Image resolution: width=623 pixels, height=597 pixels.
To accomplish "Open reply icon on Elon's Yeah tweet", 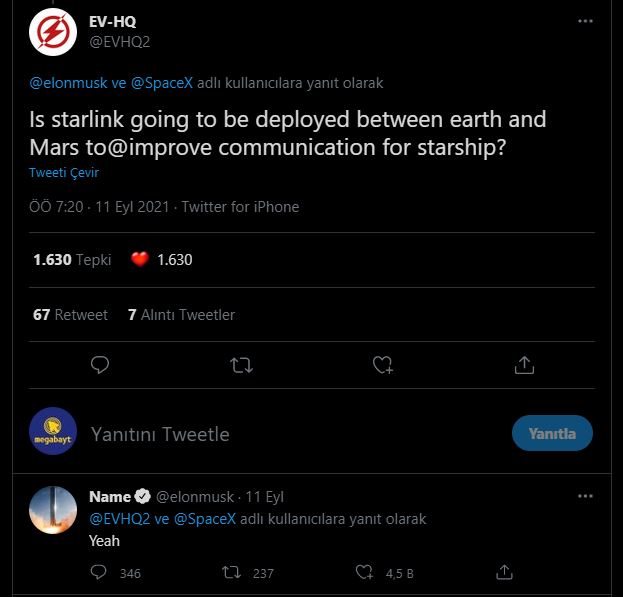I will coord(99,572).
